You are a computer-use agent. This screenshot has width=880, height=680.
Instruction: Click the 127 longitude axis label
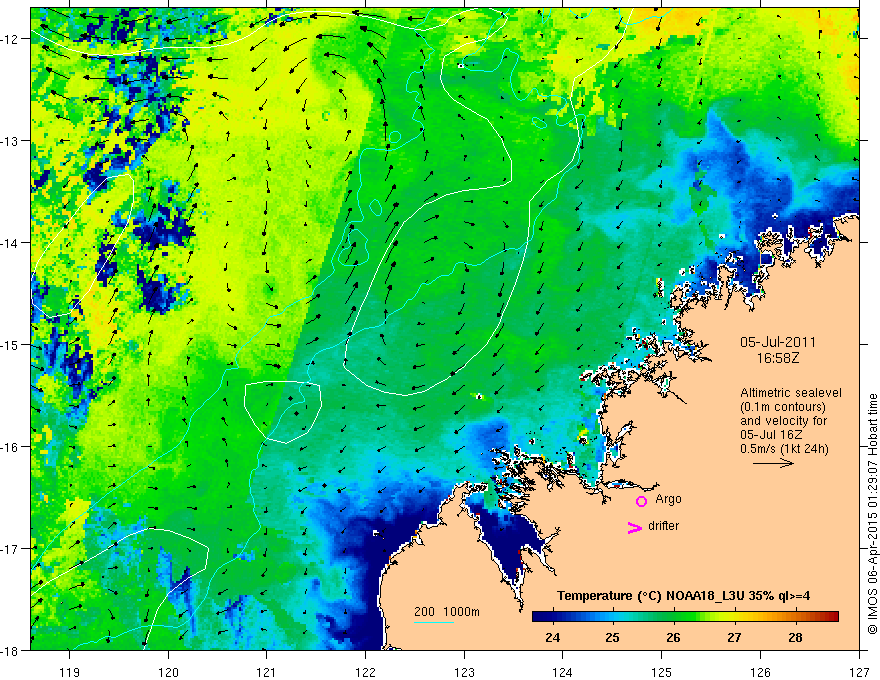859,672
